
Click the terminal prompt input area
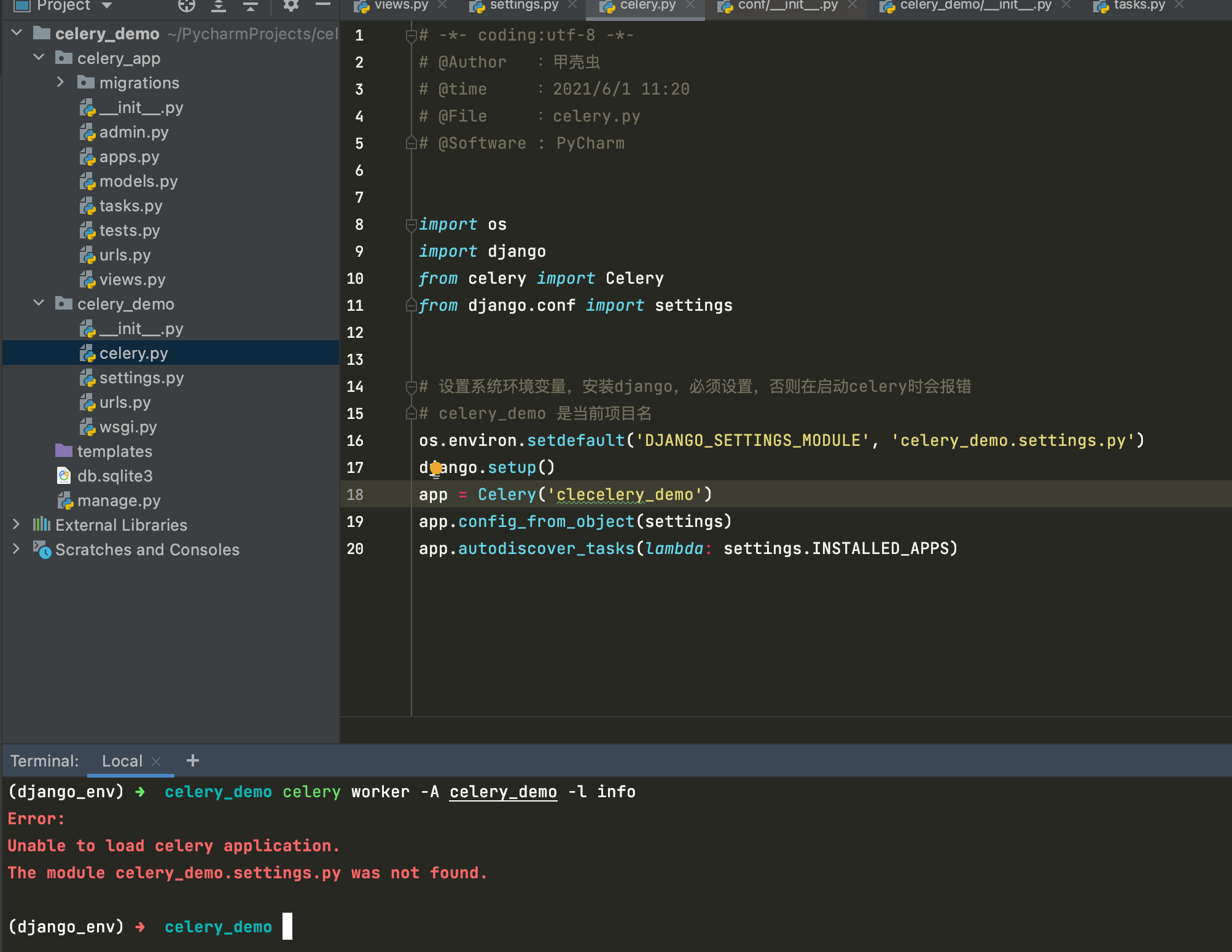pos(287,926)
